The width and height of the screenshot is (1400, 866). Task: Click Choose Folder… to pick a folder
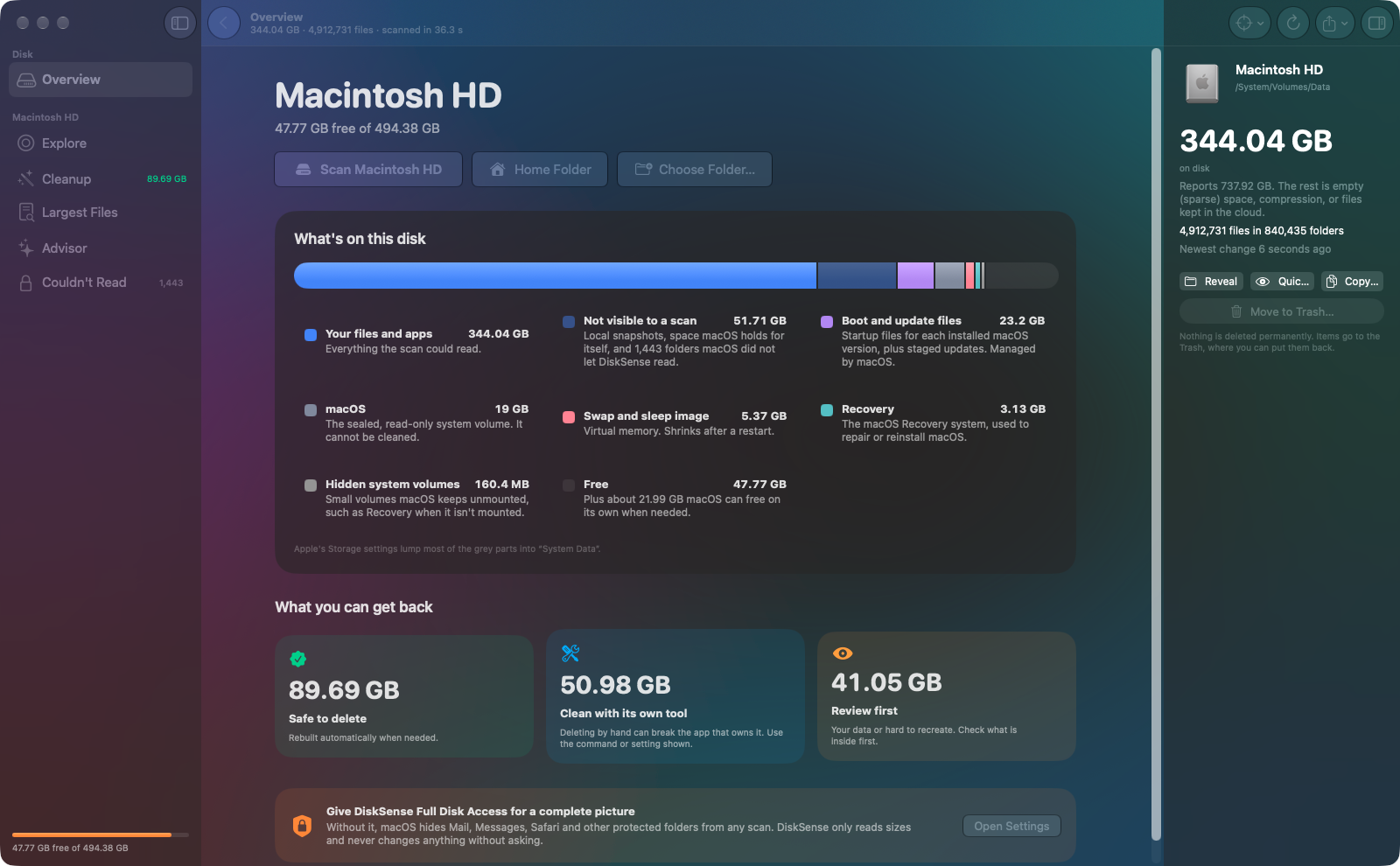pos(695,170)
